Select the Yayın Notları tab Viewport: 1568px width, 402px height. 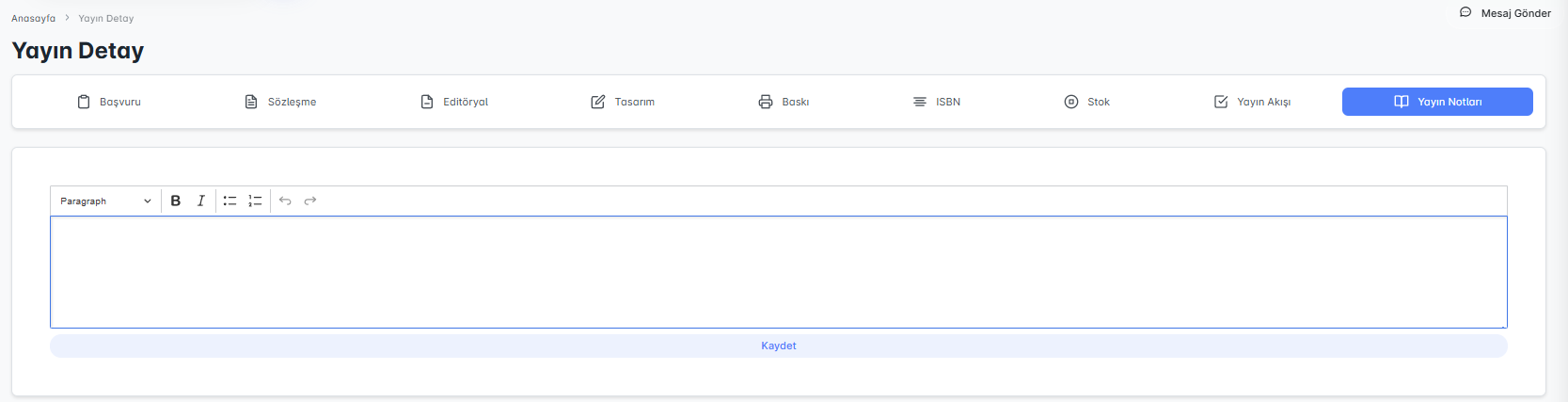point(1437,102)
